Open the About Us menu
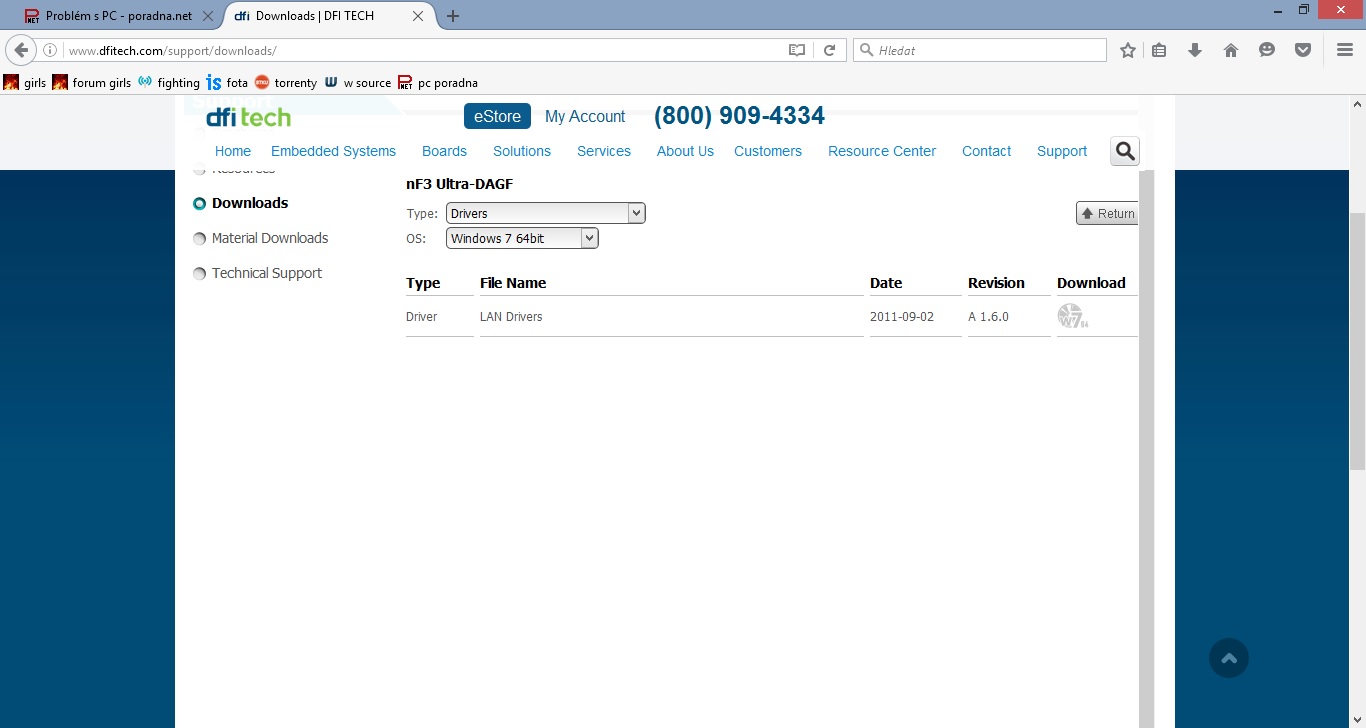This screenshot has width=1366, height=728. pyautogui.click(x=685, y=151)
